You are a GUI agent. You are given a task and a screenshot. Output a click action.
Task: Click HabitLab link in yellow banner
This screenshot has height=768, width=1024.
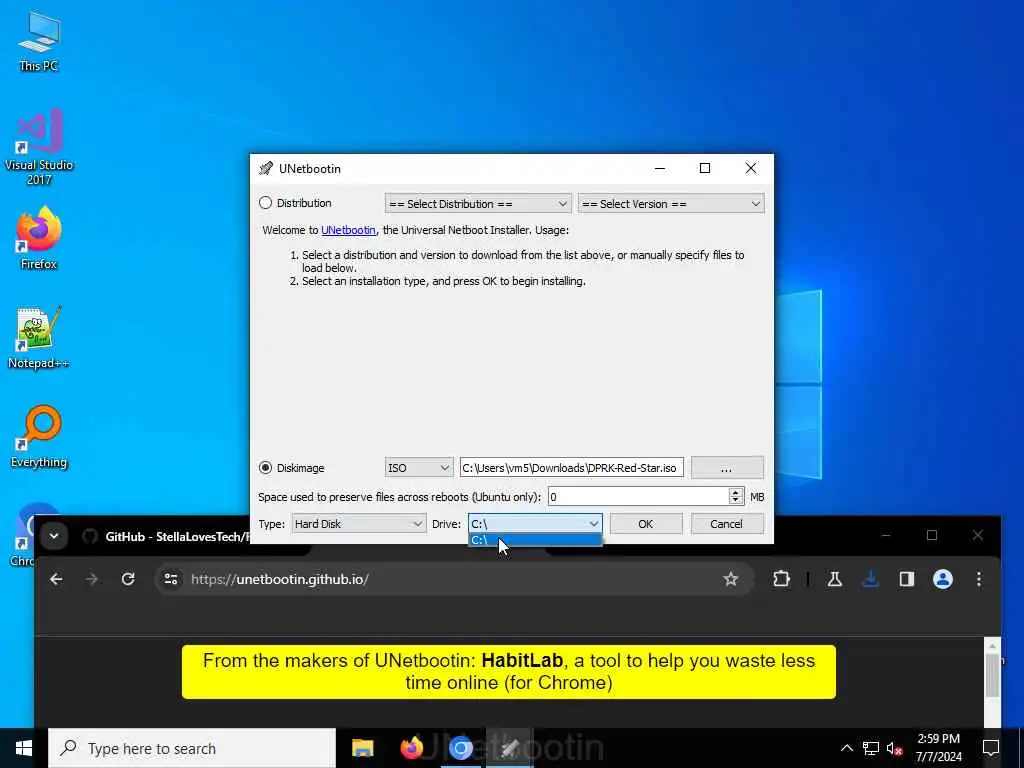[522, 660]
